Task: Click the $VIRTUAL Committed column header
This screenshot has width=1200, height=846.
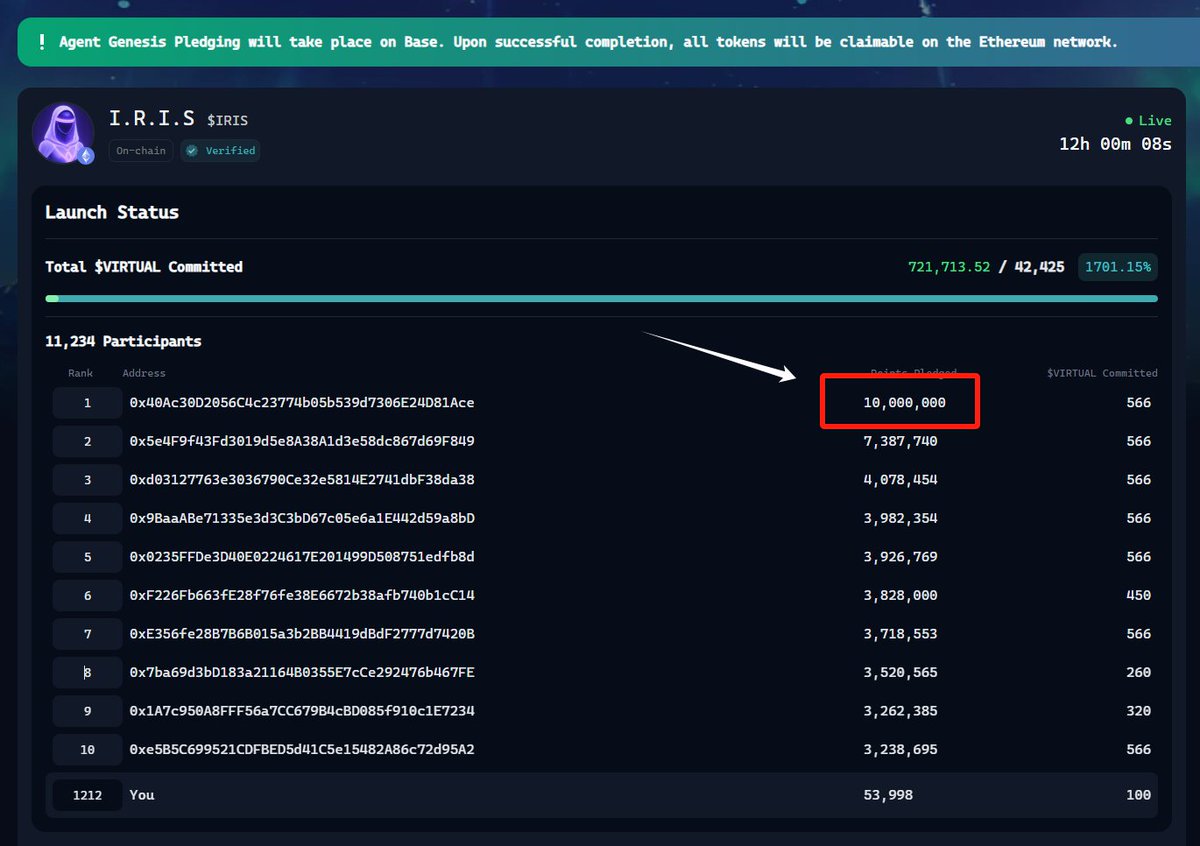Action: pos(1102,373)
